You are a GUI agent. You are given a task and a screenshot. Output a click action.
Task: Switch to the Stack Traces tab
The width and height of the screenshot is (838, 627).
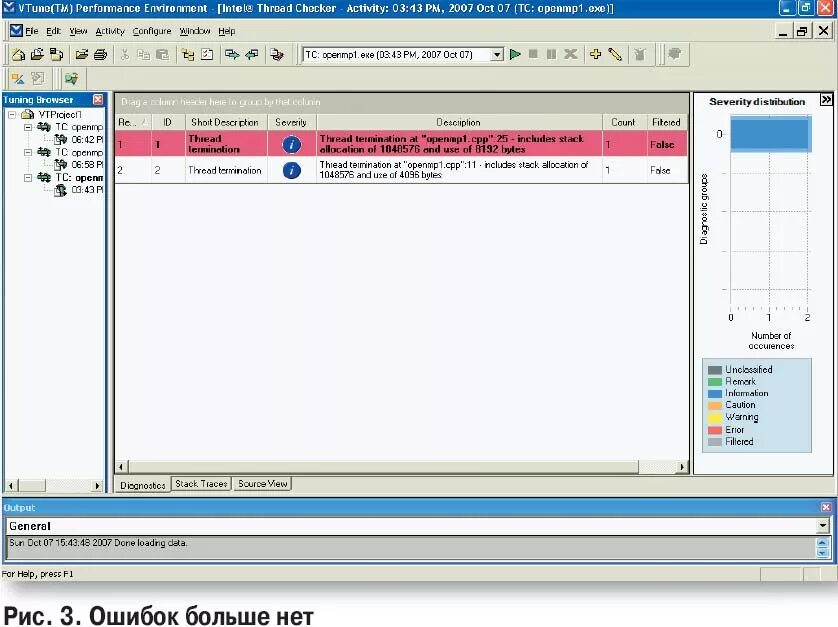201,484
